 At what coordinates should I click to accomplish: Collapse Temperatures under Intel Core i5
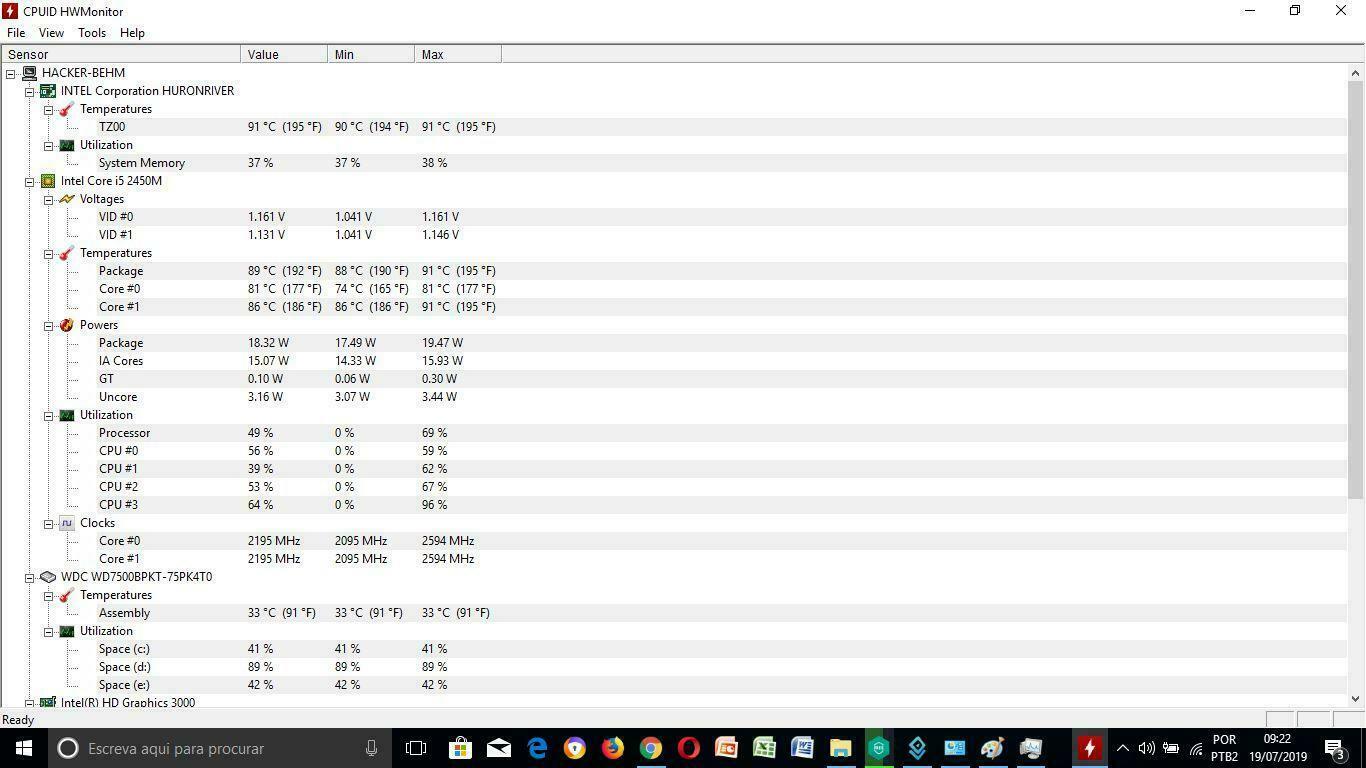point(48,253)
